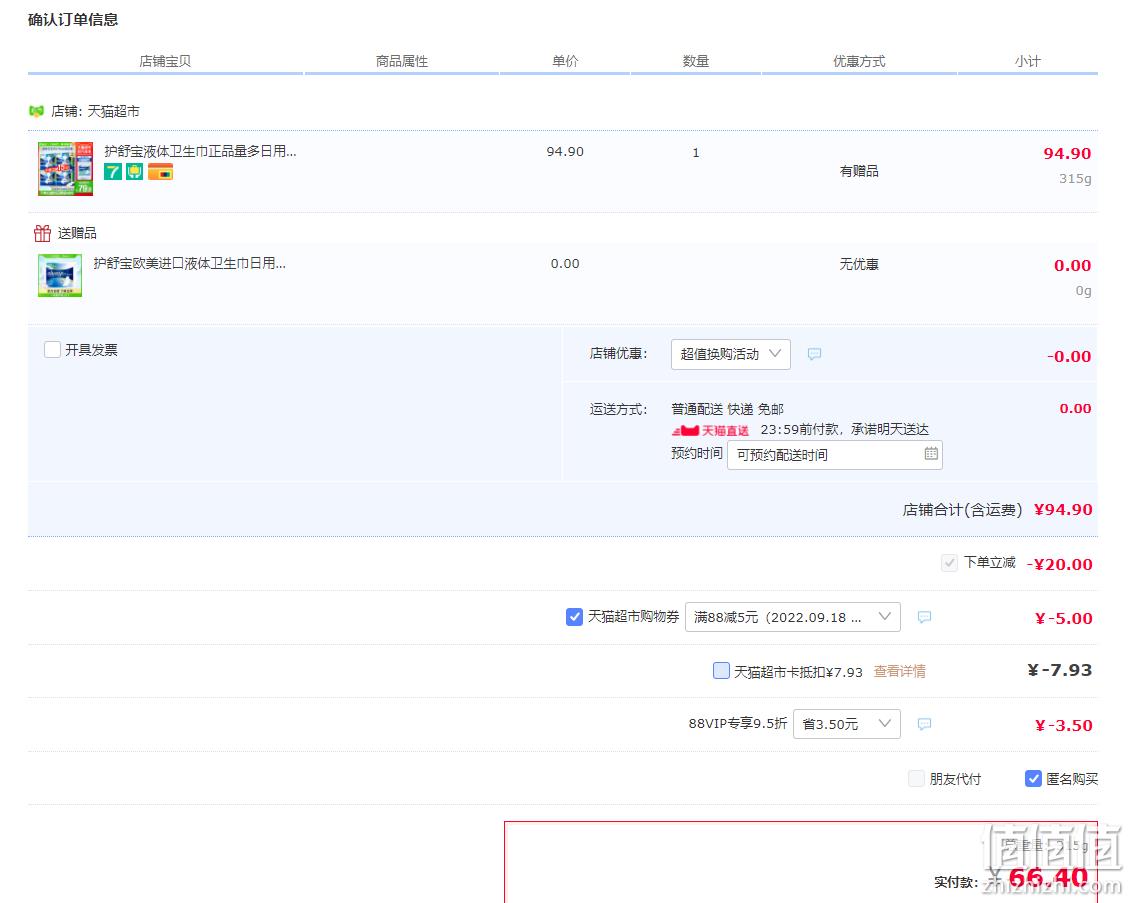Click the 确认订单信息 heading
The image size is (1131, 903).
(x=73, y=19)
